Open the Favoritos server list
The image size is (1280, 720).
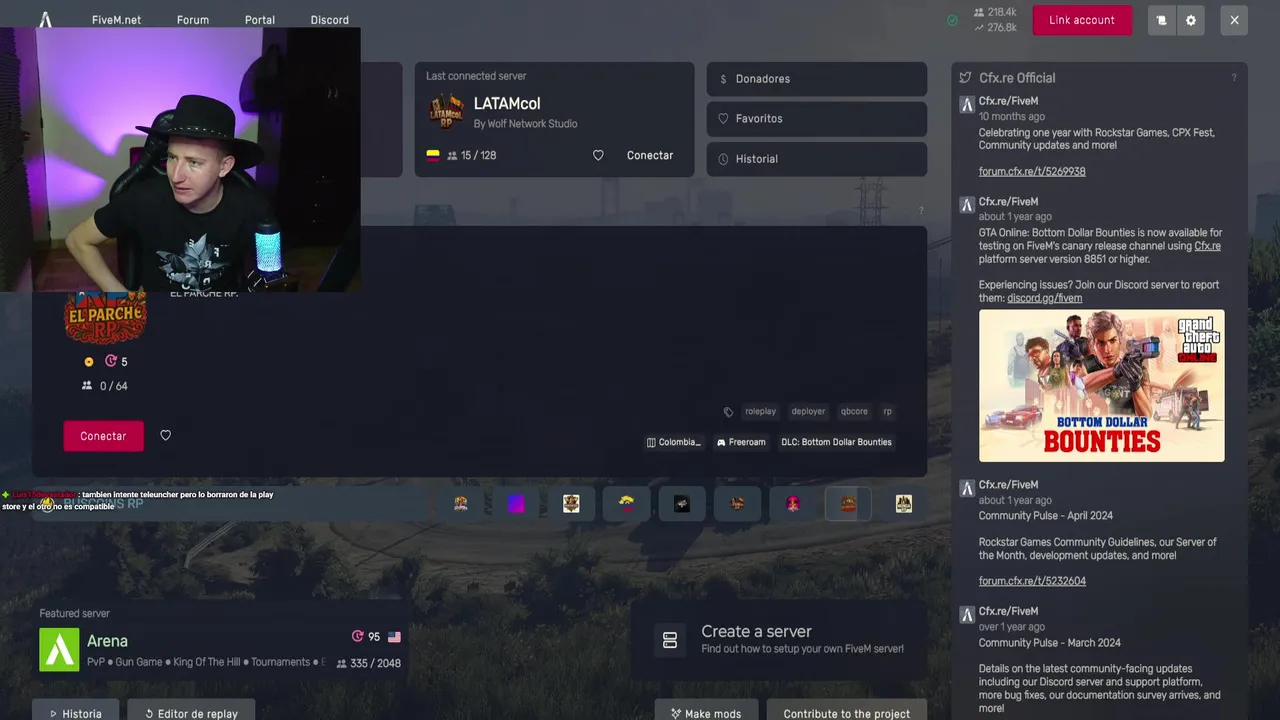[817, 119]
